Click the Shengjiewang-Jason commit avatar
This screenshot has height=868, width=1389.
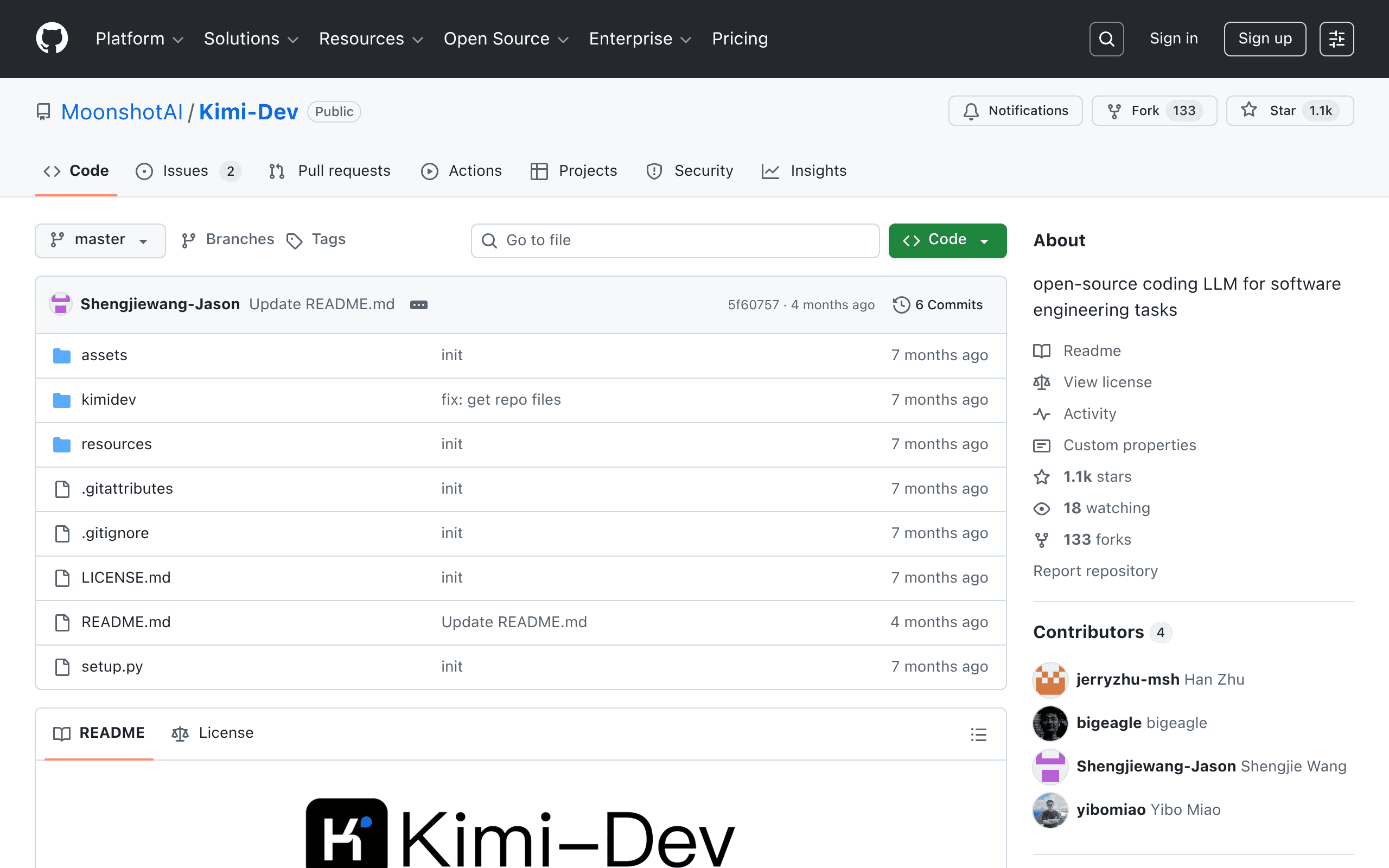(60, 304)
